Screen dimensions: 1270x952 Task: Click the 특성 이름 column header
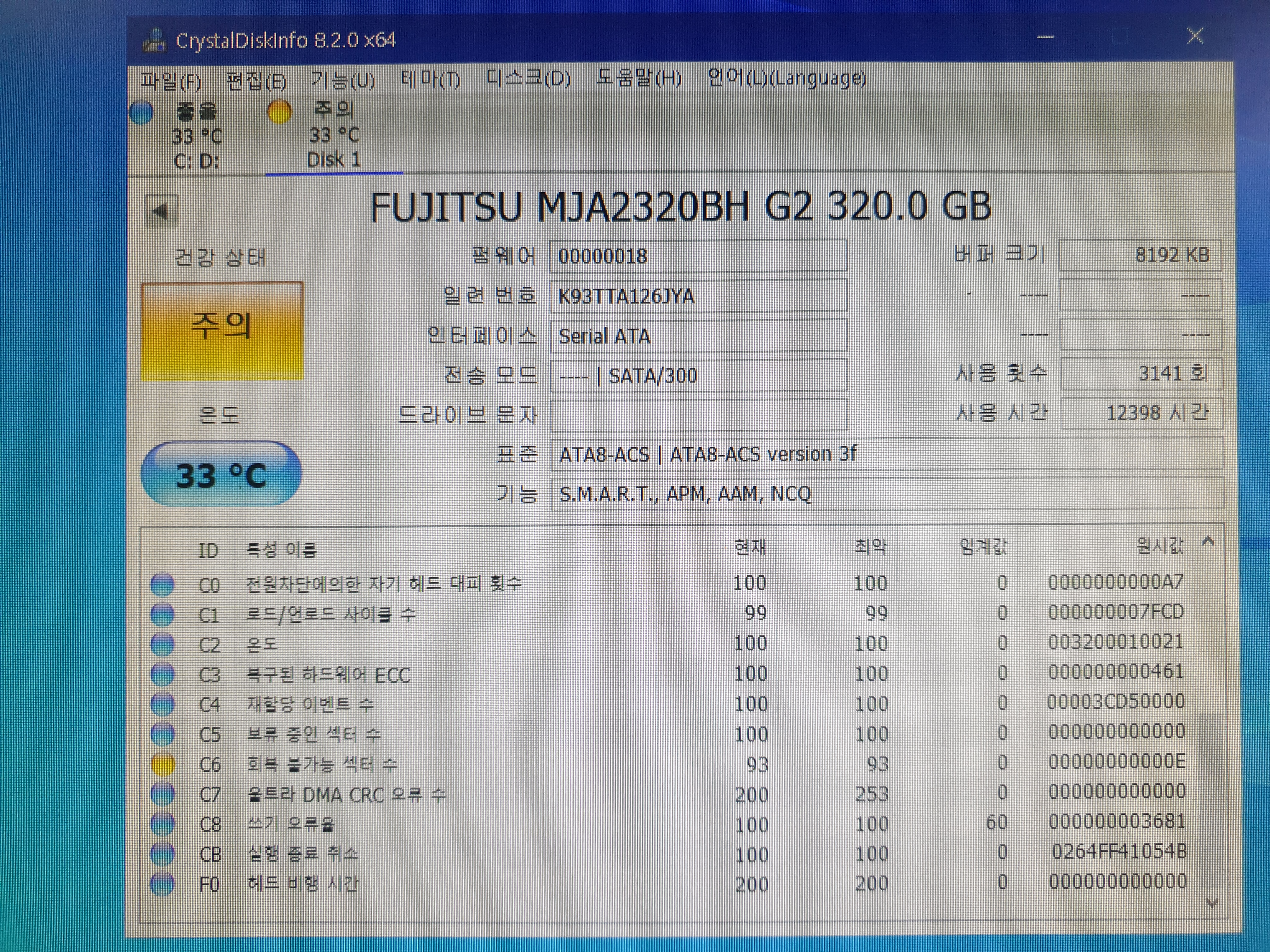click(281, 550)
